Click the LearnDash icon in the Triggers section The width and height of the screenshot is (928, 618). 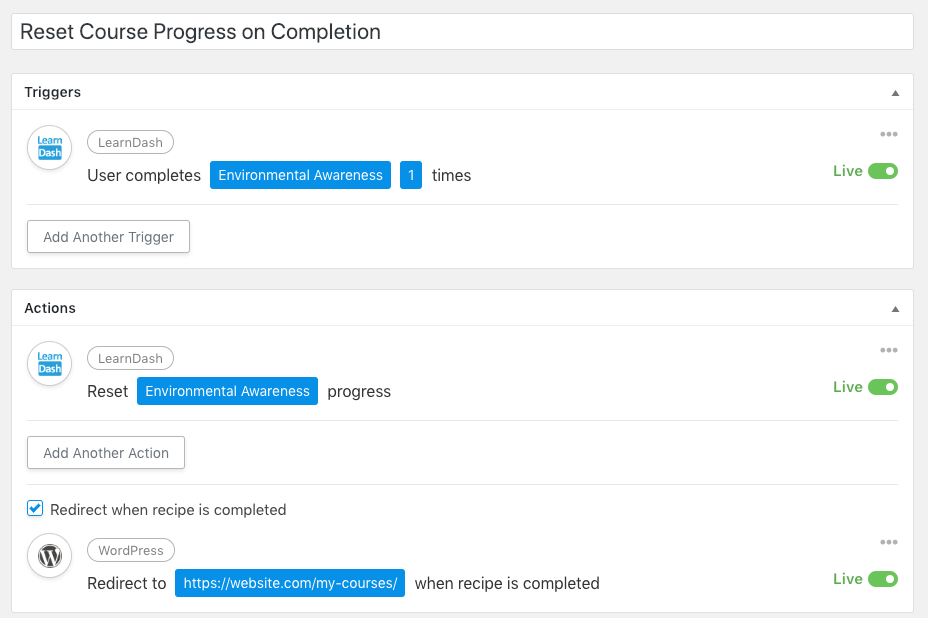pos(49,148)
